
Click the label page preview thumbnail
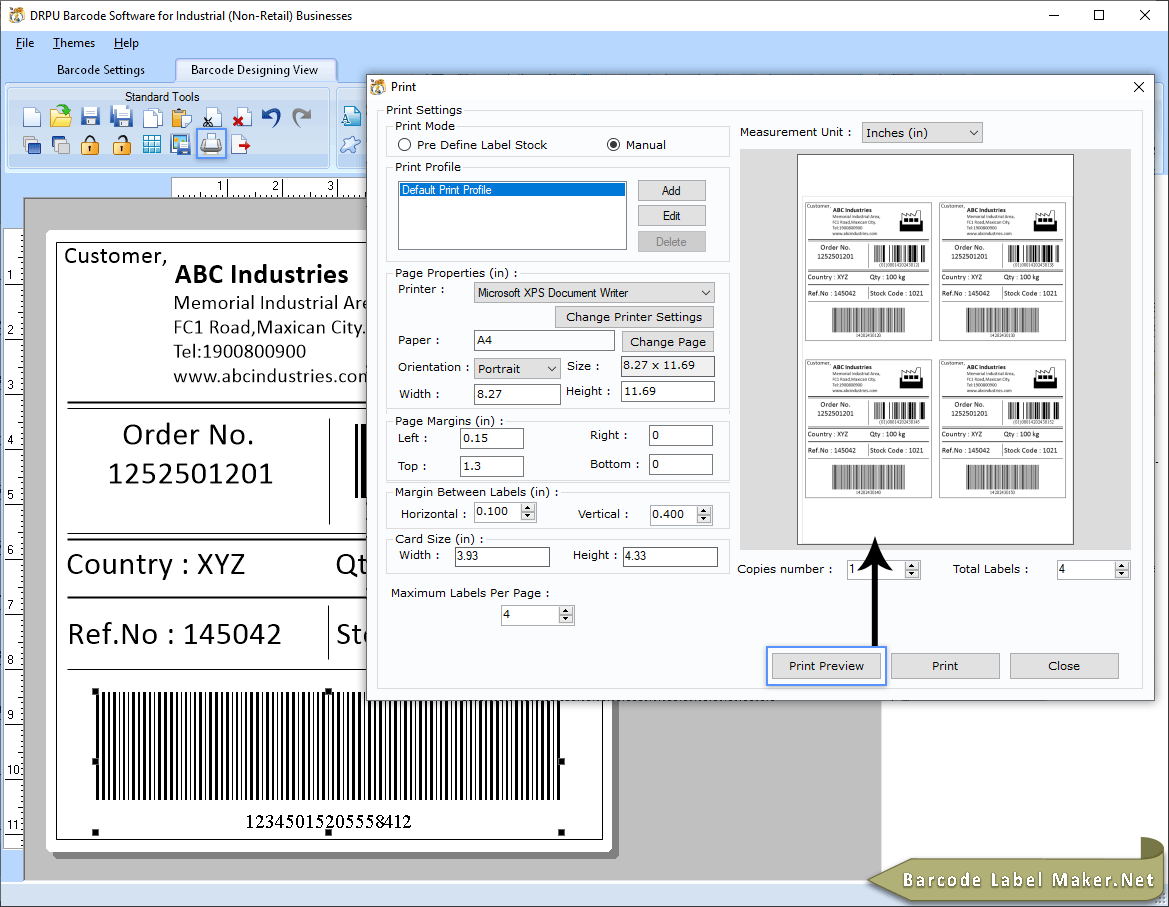pos(935,350)
